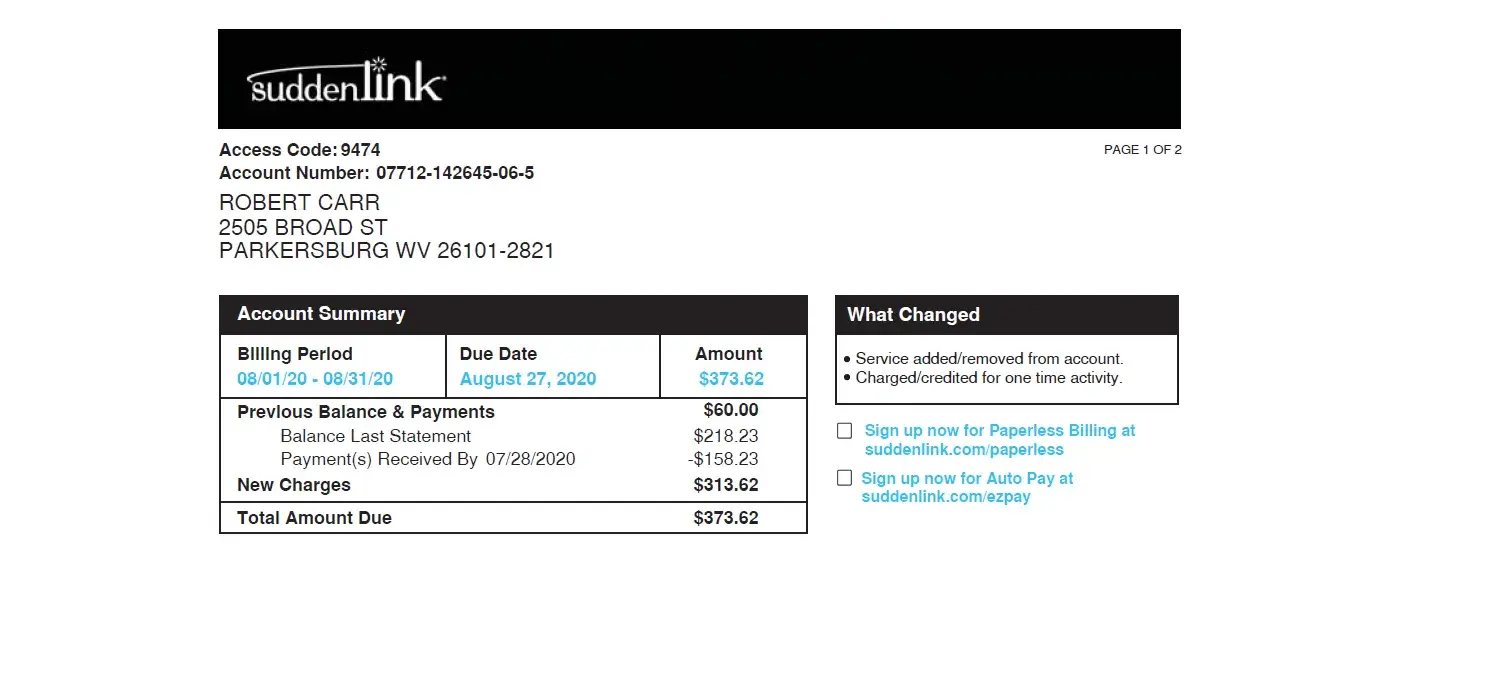
Task: Click the Previous Balance & Payments heading
Action: pos(366,412)
